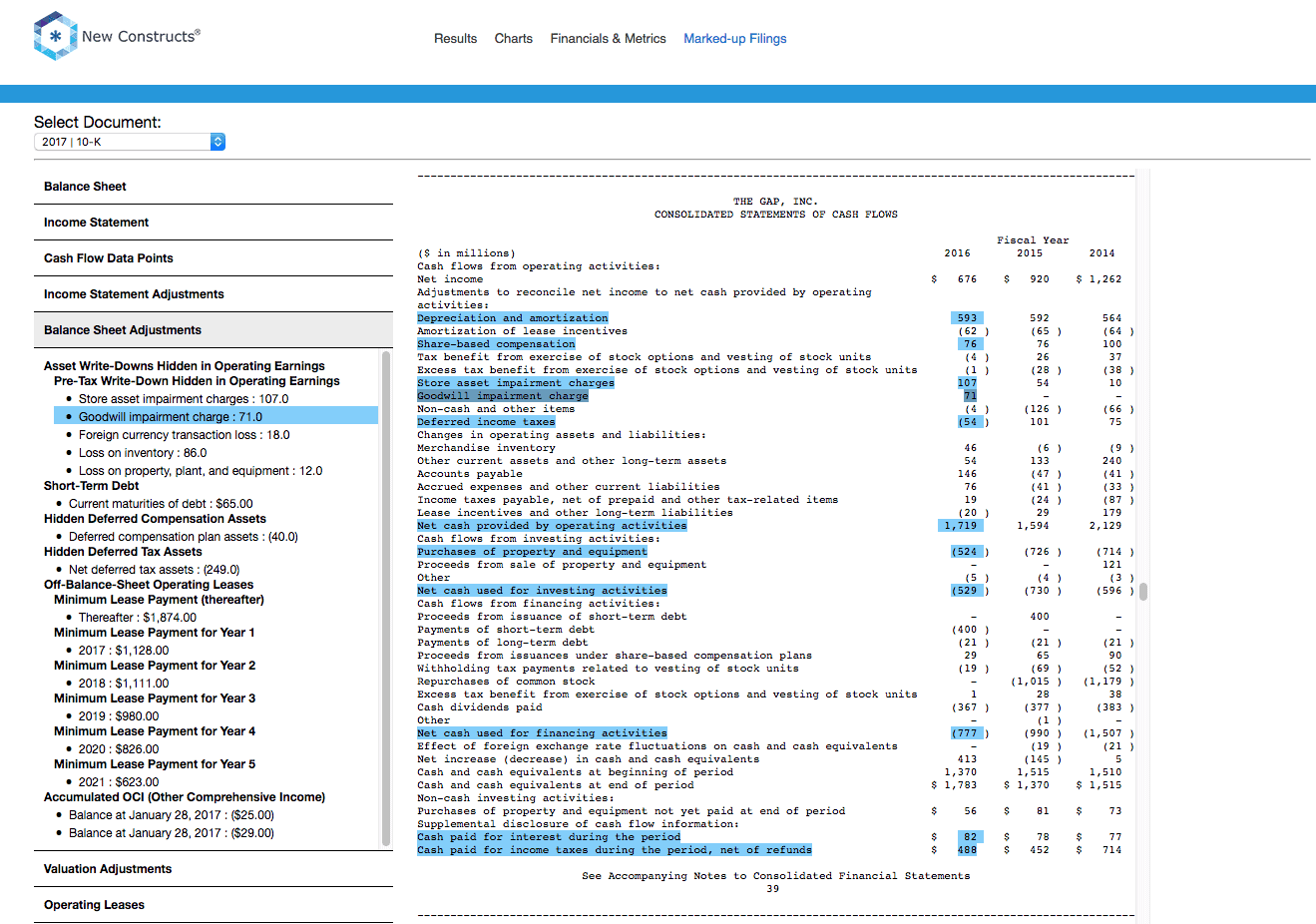Select Current maturities of debt : $65.00

(161, 504)
